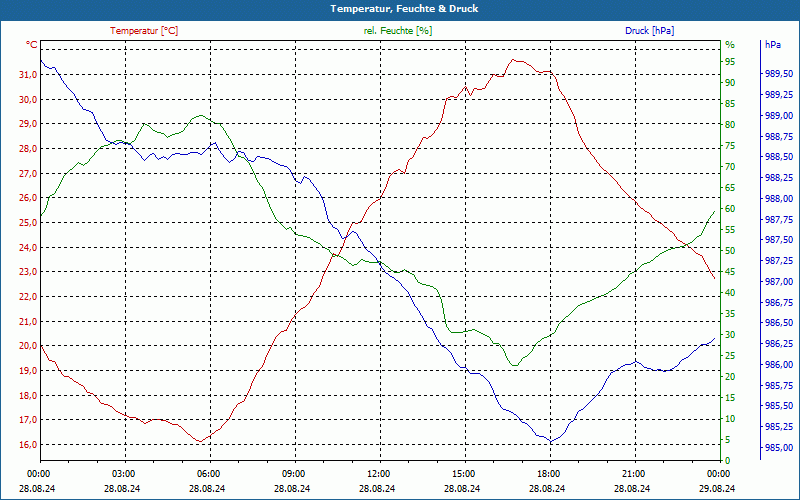This screenshot has width=800, height=500.
Task: Click the '28.08.24' date under 18:00
Action: pyautogui.click(x=547, y=488)
